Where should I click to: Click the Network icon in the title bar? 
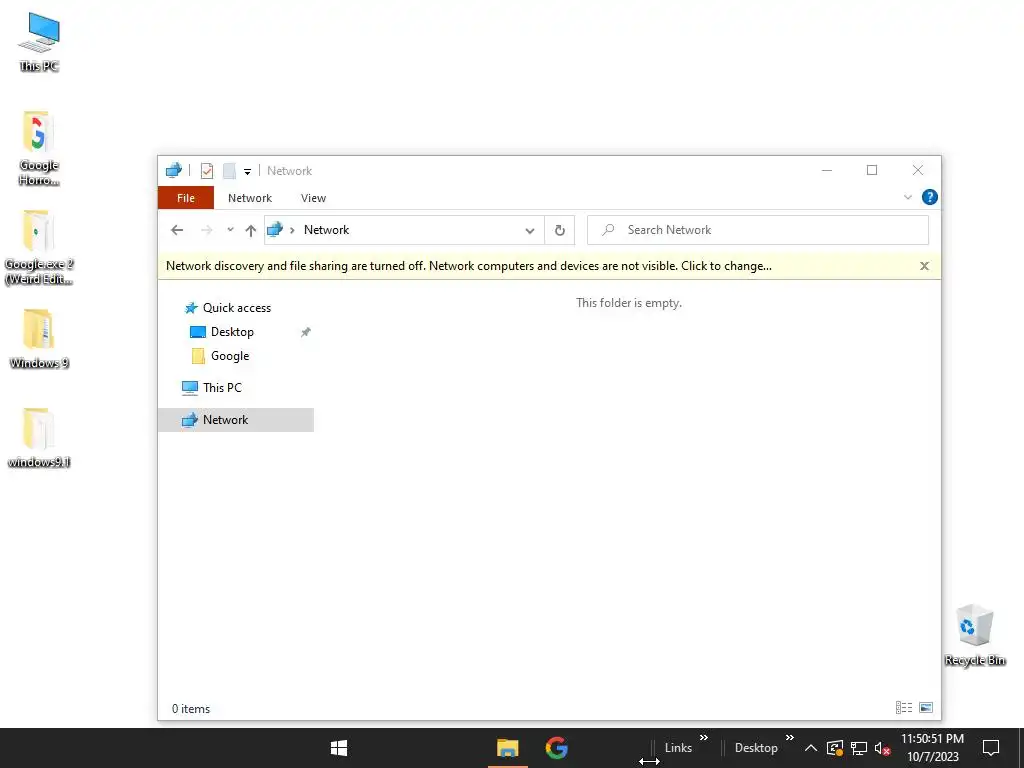pyautogui.click(x=174, y=170)
